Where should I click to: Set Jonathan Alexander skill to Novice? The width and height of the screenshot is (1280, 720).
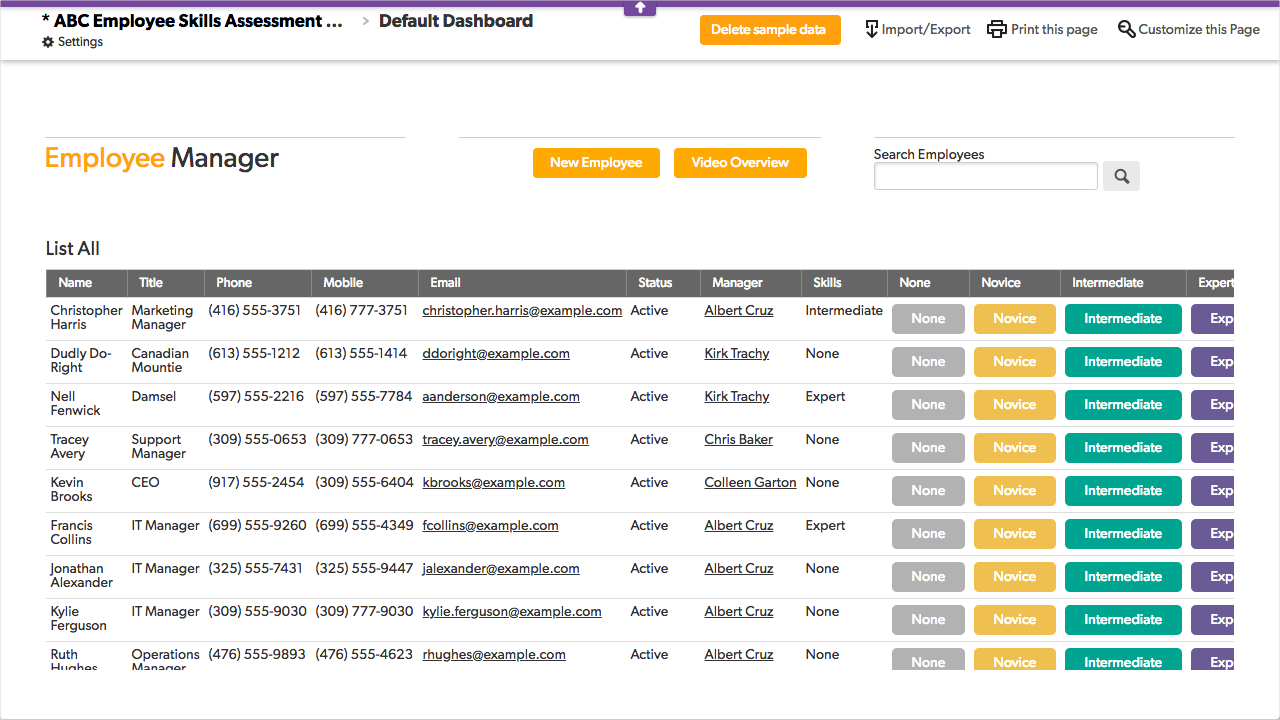(1014, 577)
